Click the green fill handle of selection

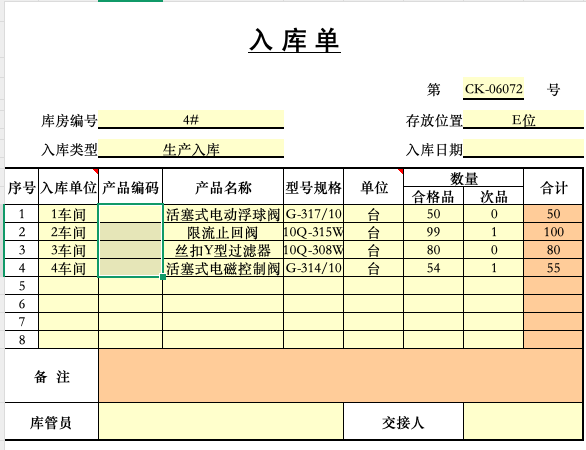(x=163, y=277)
